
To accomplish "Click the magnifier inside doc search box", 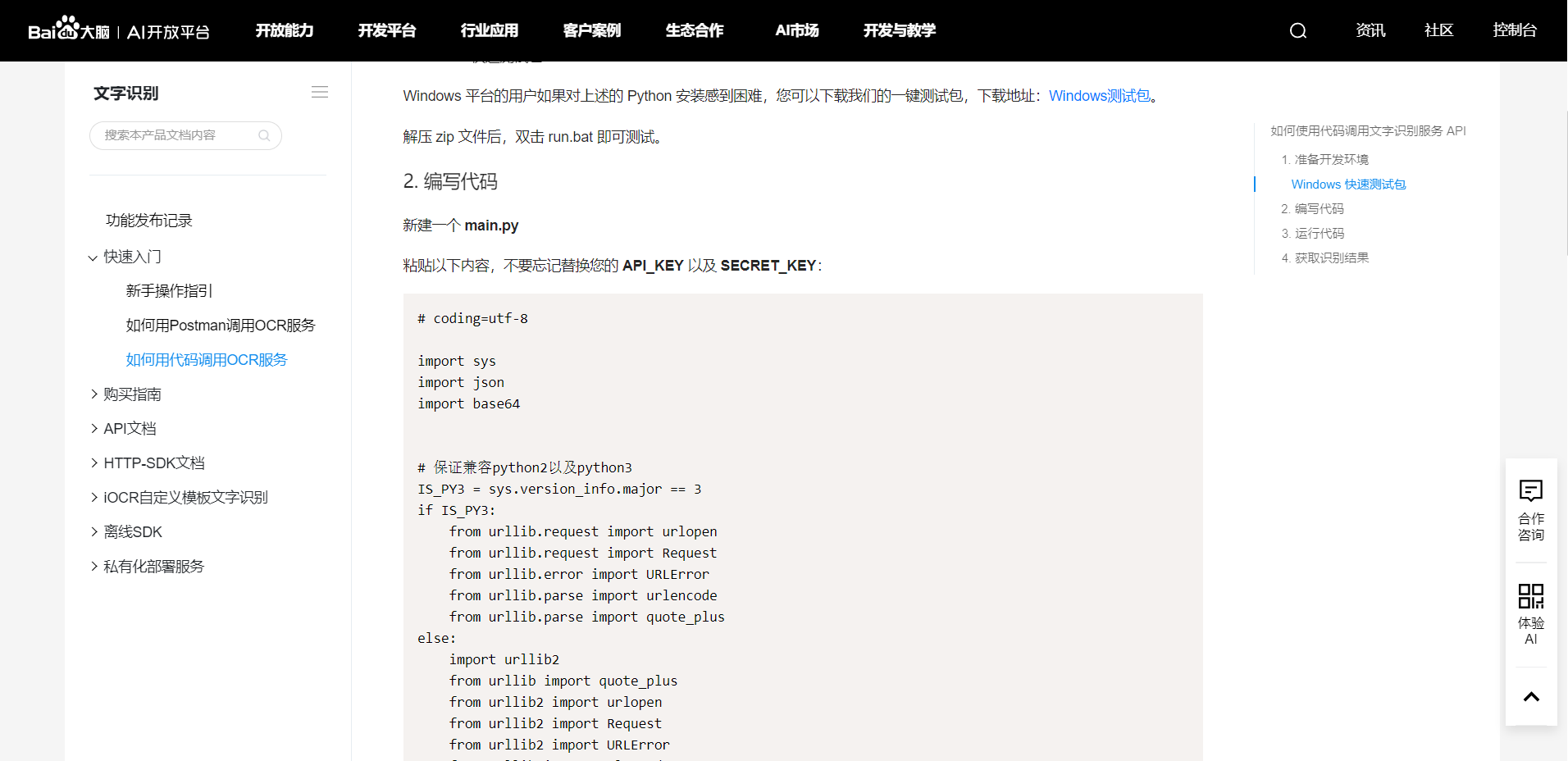I will coord(264,135).
